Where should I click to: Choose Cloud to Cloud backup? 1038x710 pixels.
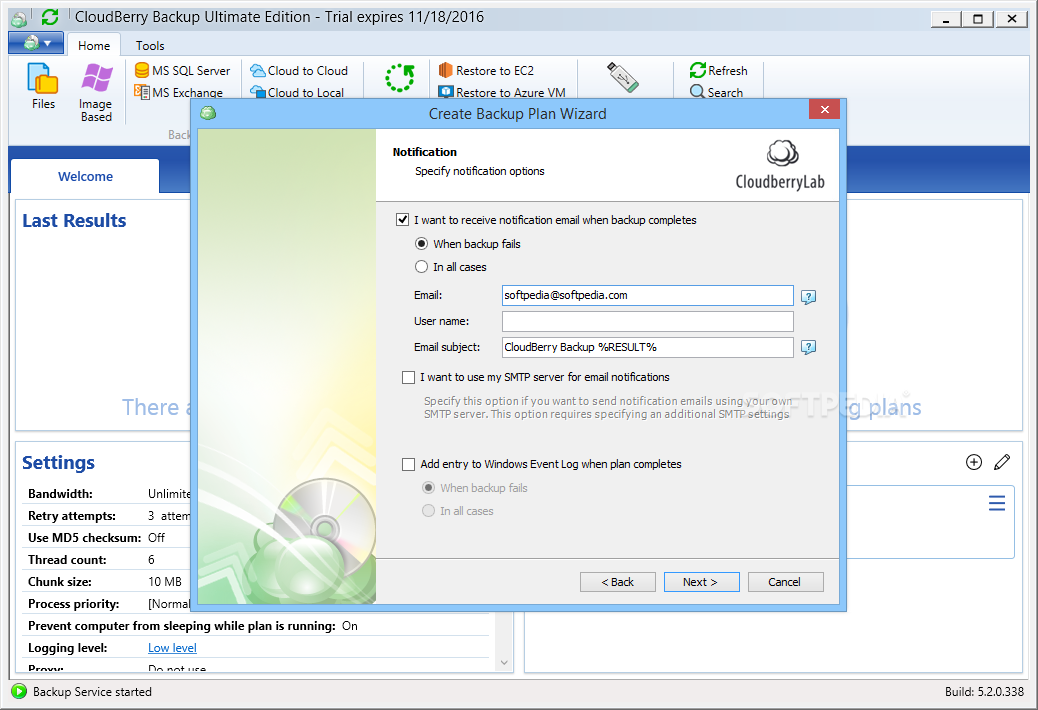coord(299,71)
